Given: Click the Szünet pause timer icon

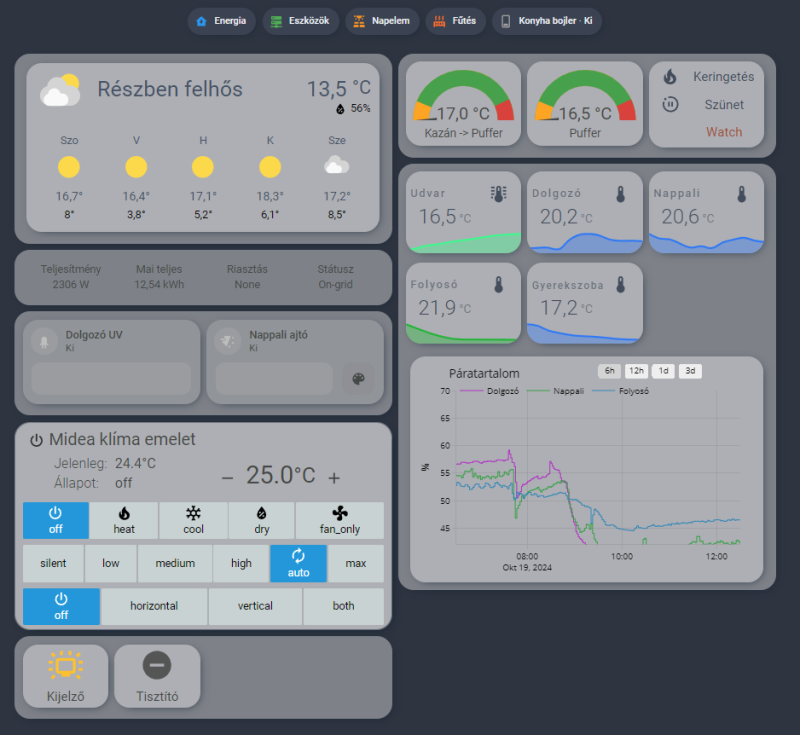Looking at the screenshot, I should (x=670, y=105).
